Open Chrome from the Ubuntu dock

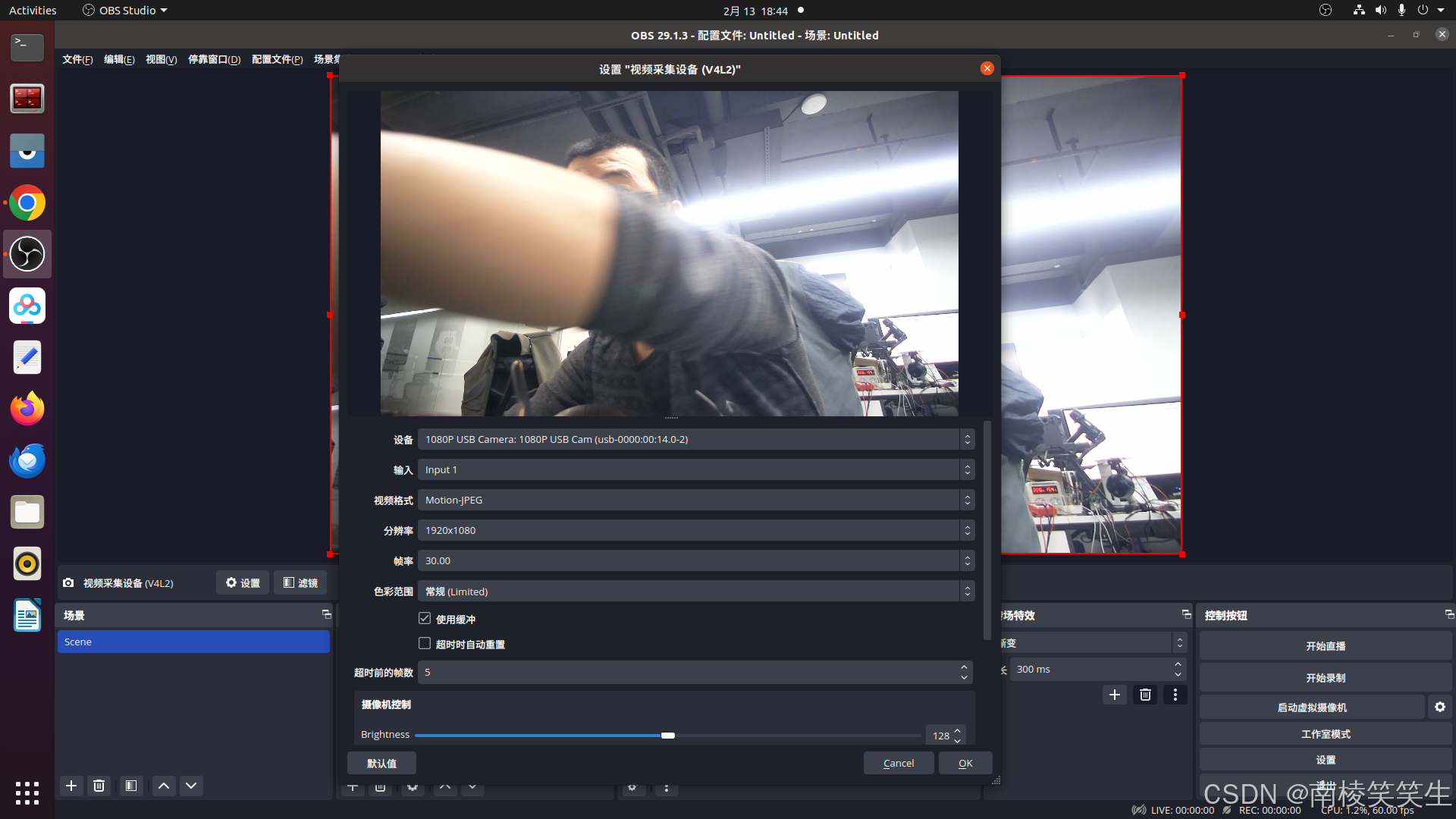click(x=27, y=203)
